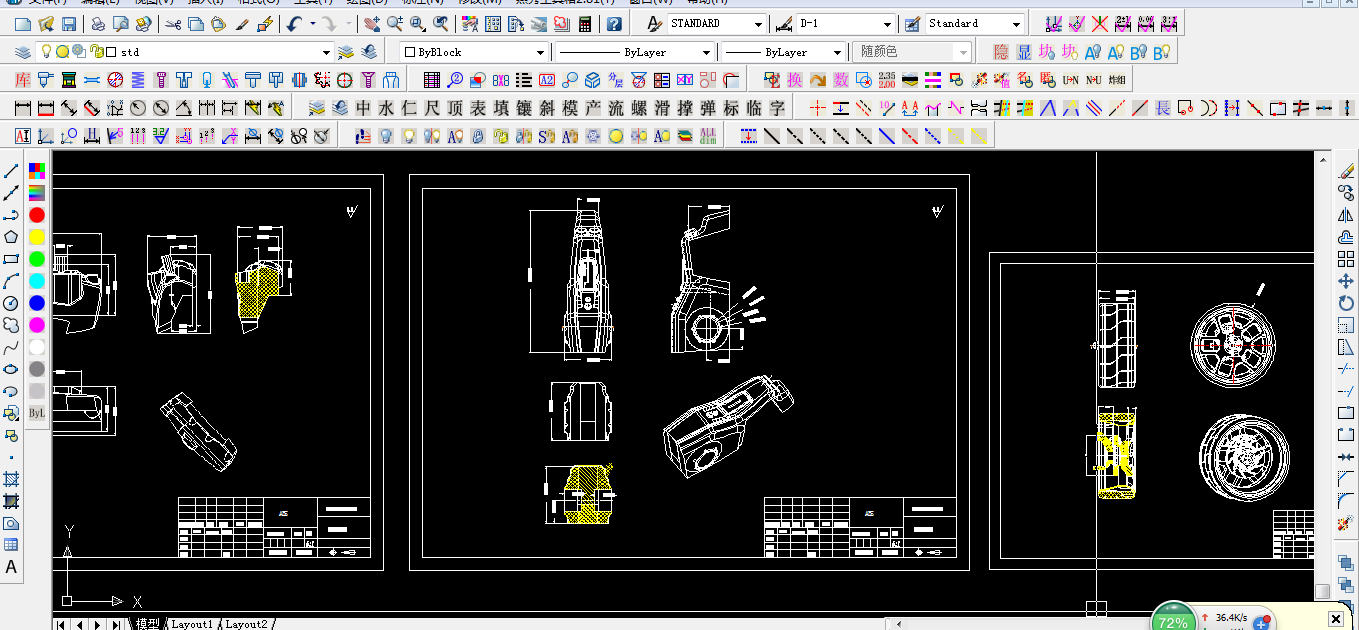Click the Undo arrow icon
The width and height of the screenshot is (1359, 630).
(x=294, y=23)
